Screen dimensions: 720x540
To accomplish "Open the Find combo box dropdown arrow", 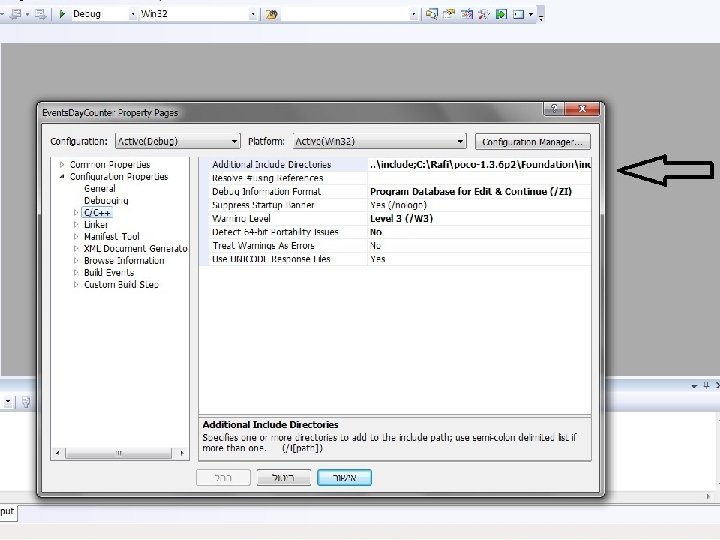I will [x=413, y=15].
